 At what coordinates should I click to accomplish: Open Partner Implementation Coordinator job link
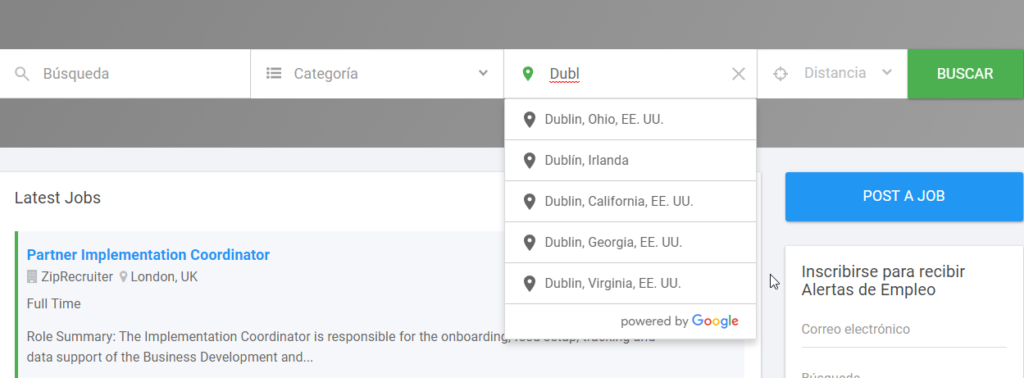click(148, 255)
